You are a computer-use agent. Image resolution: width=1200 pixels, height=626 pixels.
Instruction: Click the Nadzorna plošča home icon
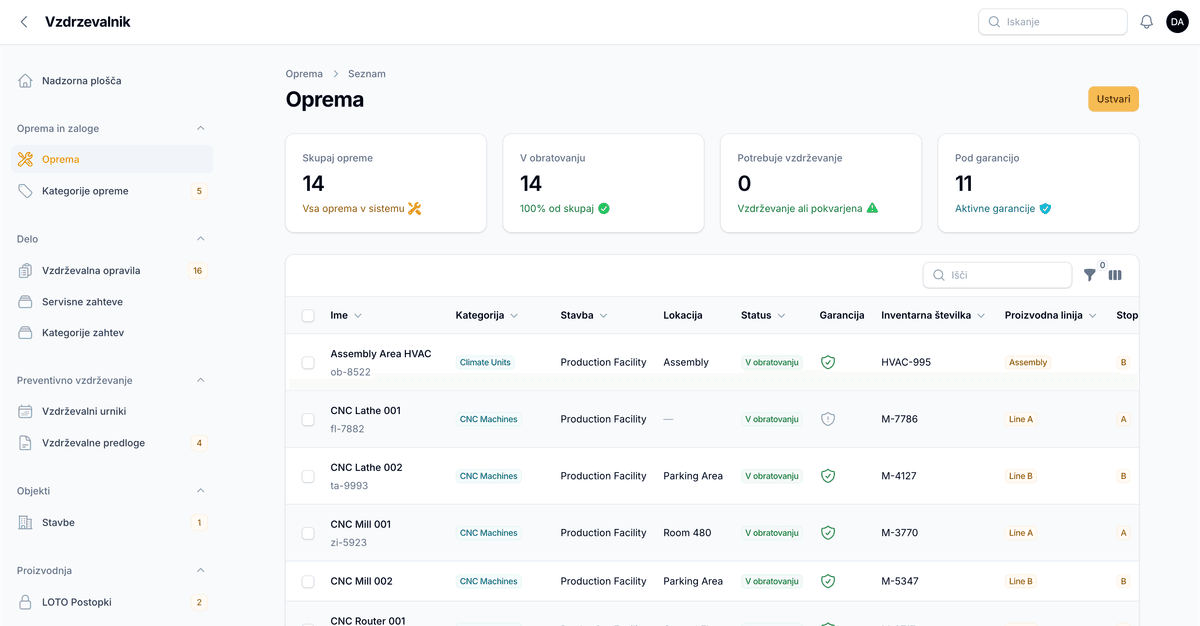point(25,81)
